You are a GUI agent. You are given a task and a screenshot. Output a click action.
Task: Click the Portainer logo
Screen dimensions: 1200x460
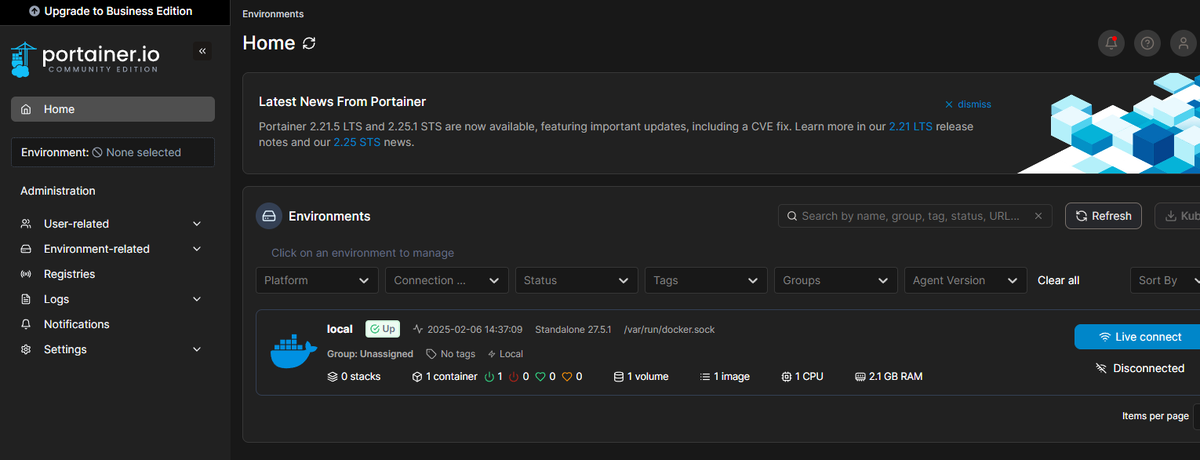click(88, 58)
